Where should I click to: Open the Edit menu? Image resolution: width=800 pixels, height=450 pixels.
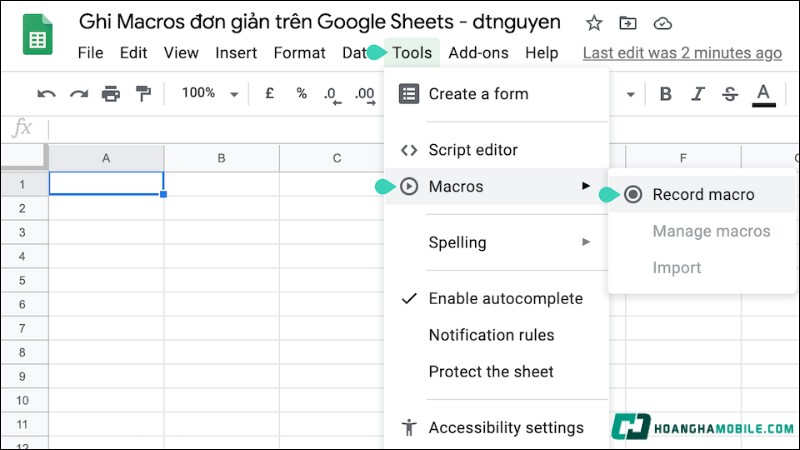(x=133, y=53)
